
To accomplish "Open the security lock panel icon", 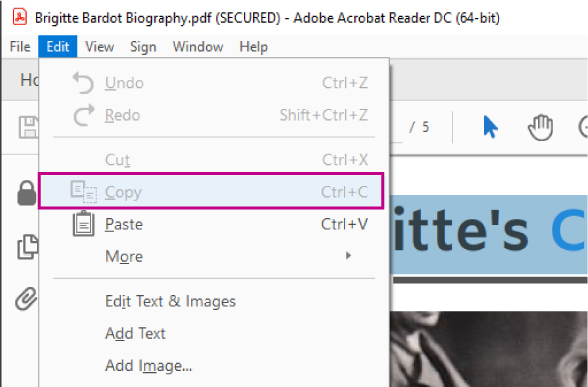I will 27,193.
